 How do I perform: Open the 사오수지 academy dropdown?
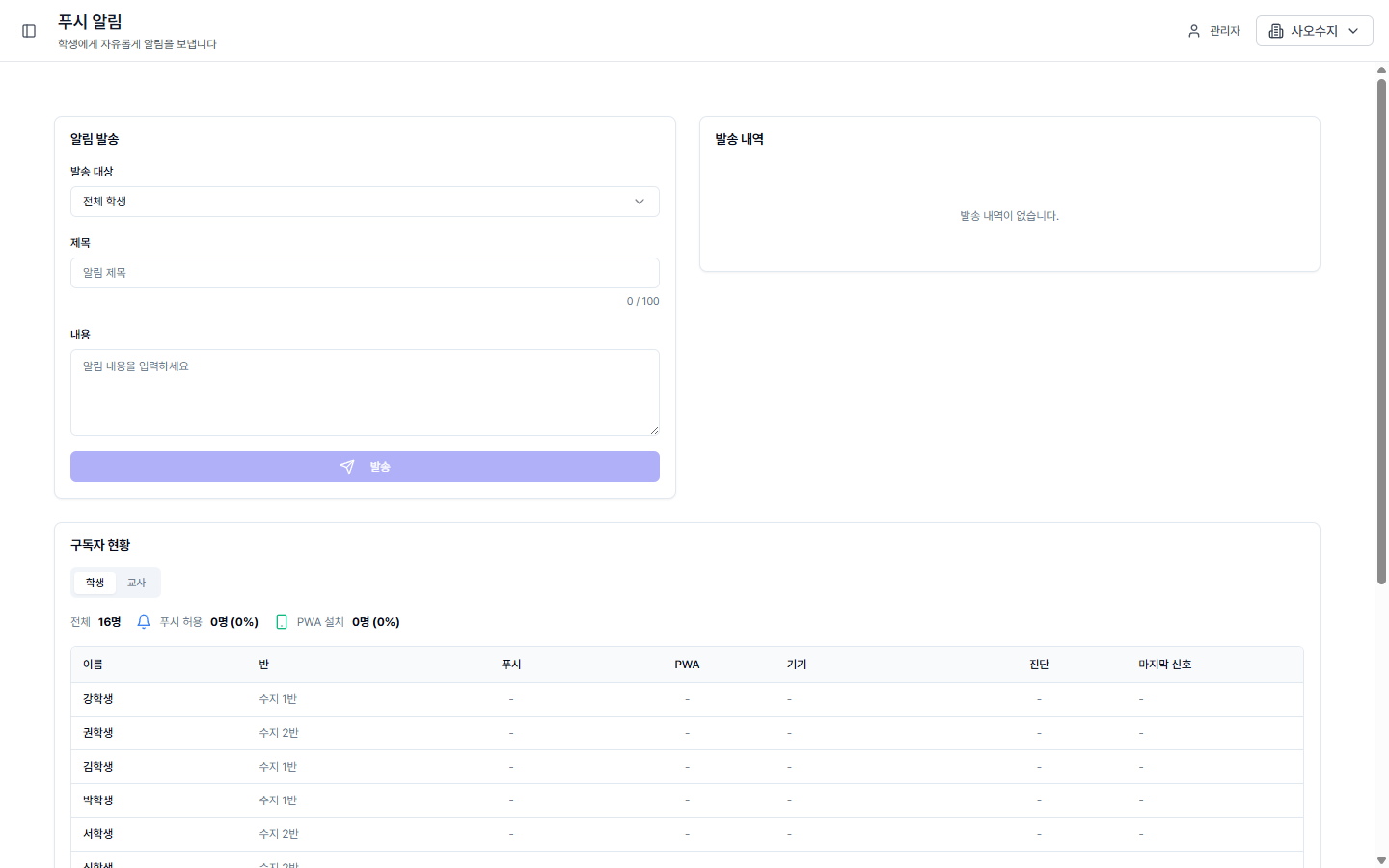pos(1314,31)
